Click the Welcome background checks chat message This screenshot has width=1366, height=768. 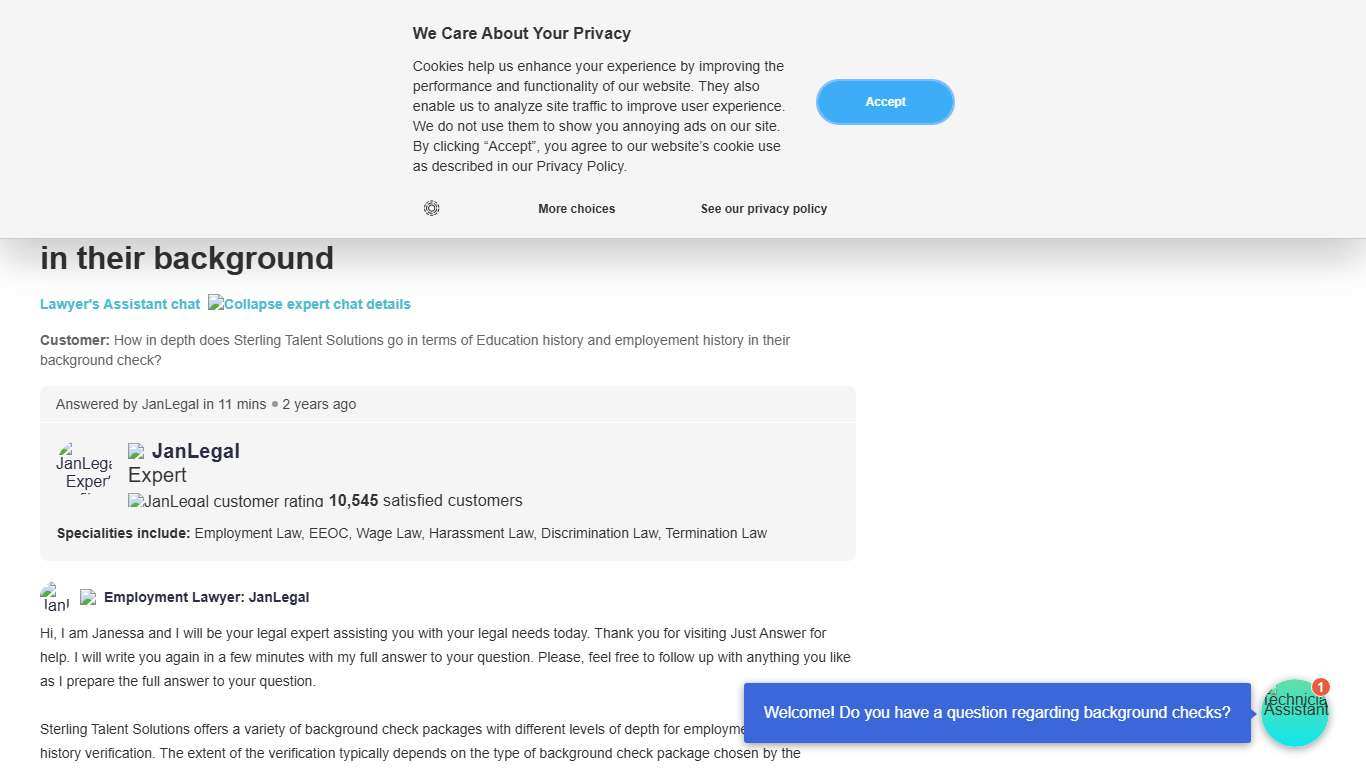(x=997, y=712)
